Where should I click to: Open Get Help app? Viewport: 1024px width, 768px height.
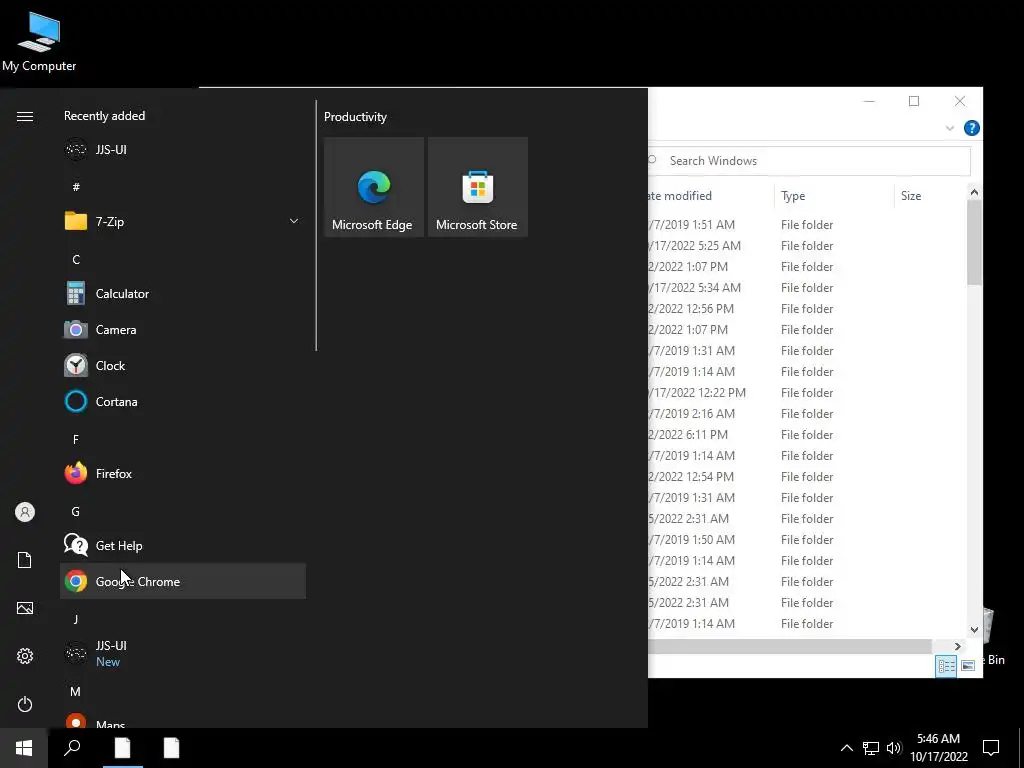tap(183, 545)
